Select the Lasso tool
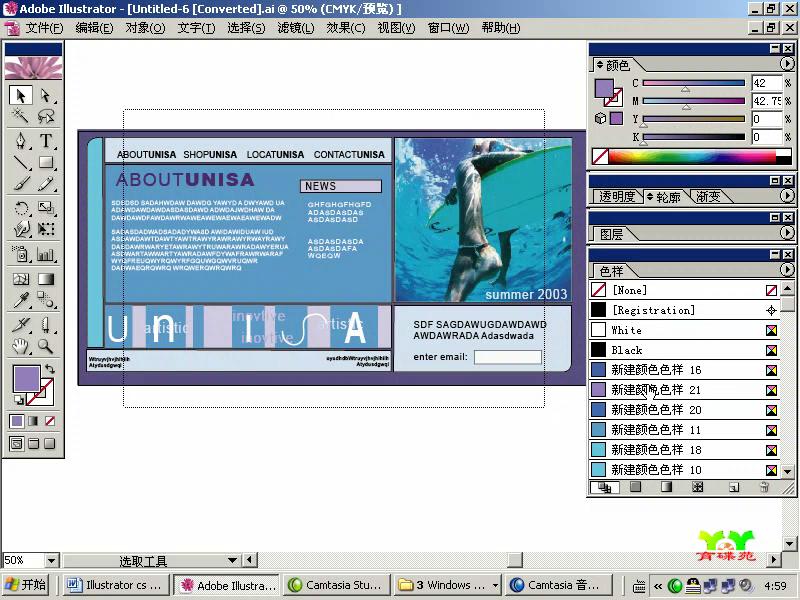 coord(45,116)
